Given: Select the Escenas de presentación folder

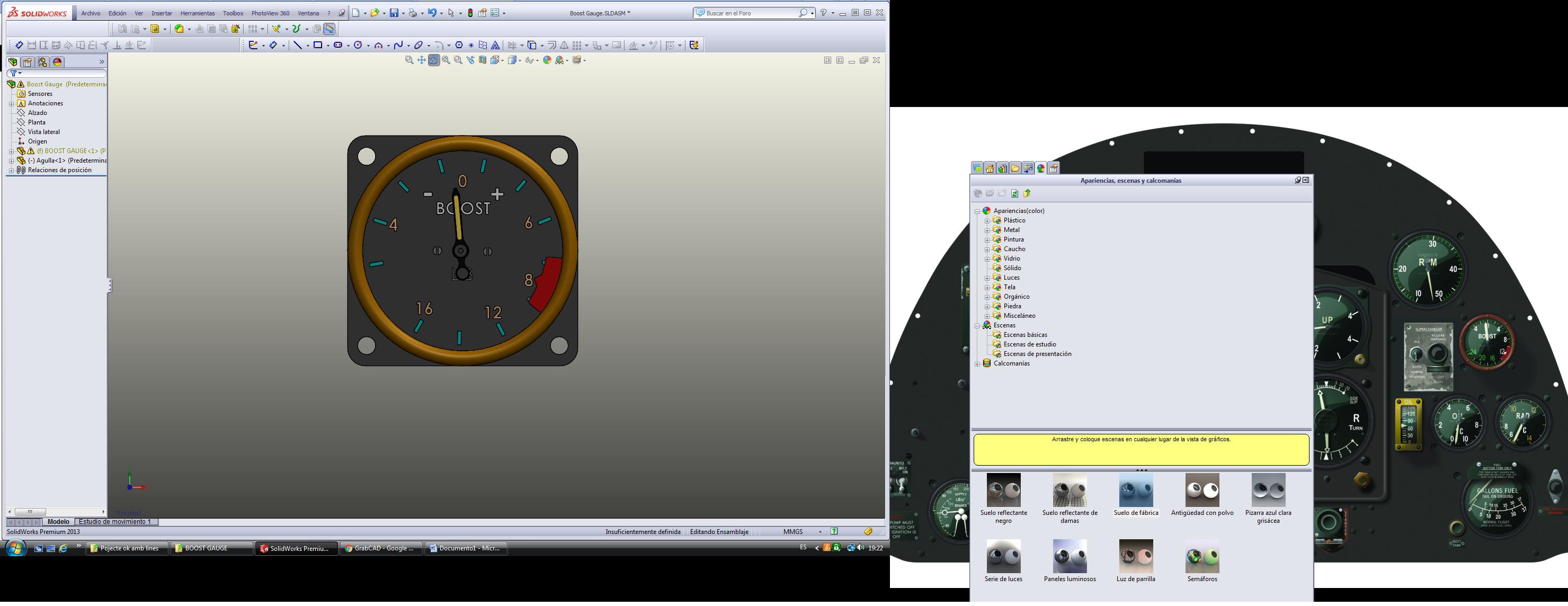Looking at the screenshot, I should point(1037,354).
